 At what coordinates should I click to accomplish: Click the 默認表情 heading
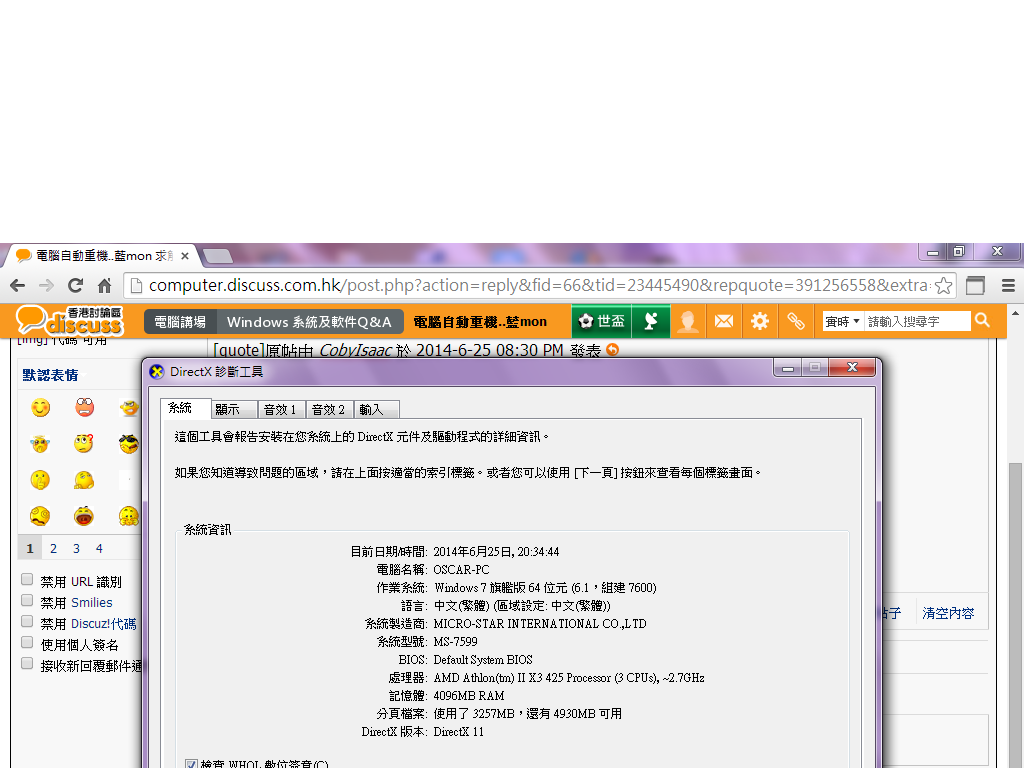pos(50,375)
